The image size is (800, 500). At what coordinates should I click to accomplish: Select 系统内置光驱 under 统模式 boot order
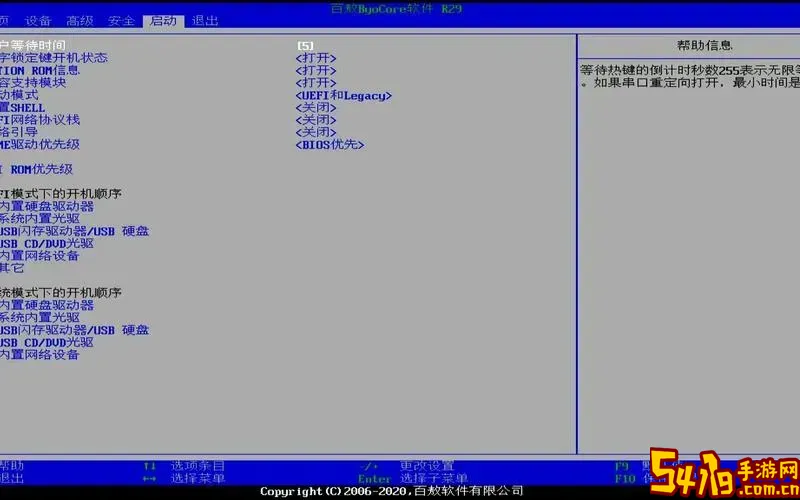coord(40,317)
